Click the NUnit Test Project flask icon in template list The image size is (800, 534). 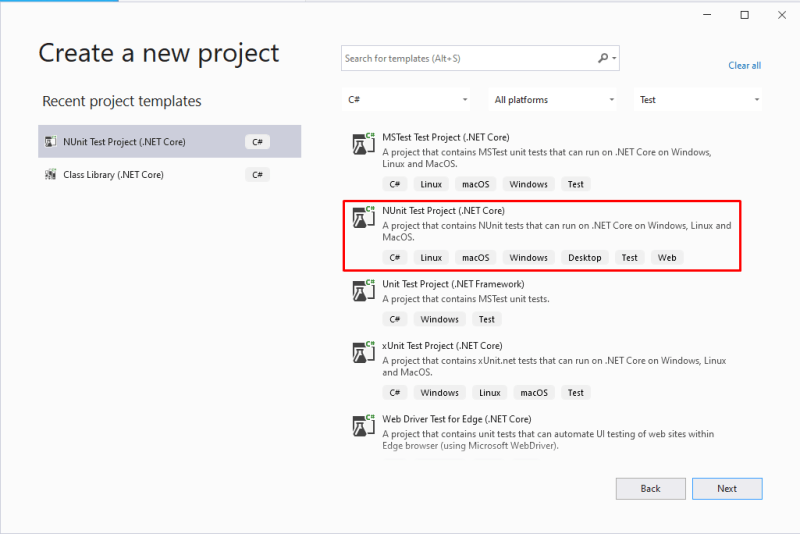point(363,217)
